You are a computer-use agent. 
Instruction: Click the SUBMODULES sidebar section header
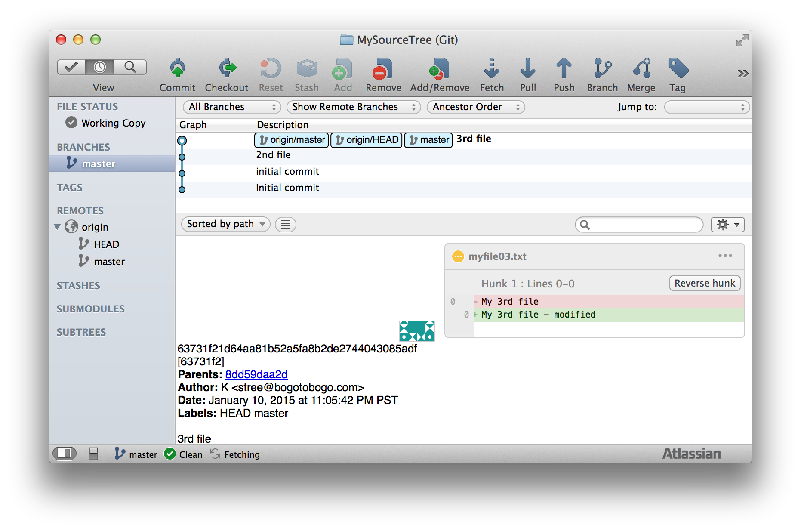pos(90,309)
